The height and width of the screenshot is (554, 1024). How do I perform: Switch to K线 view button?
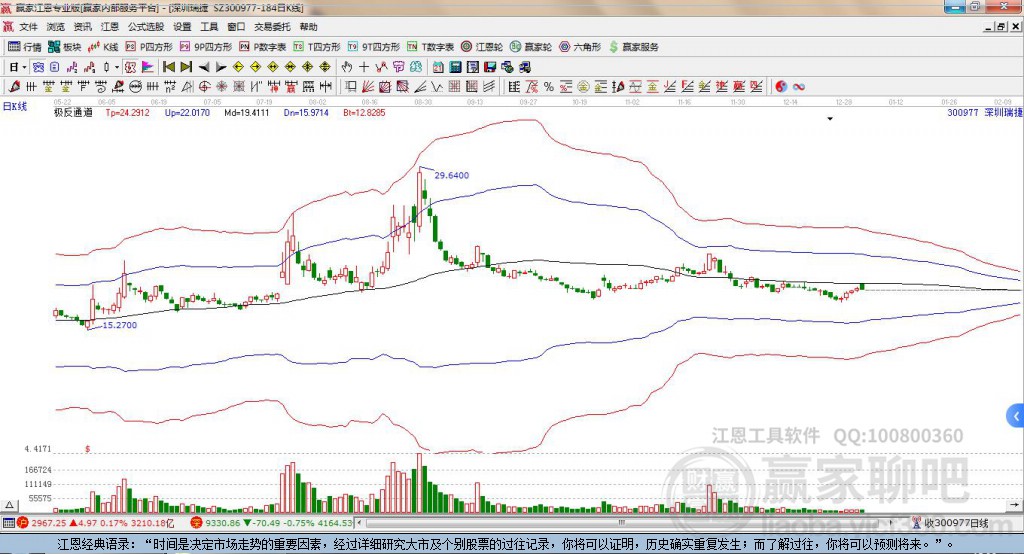point(103,47)
